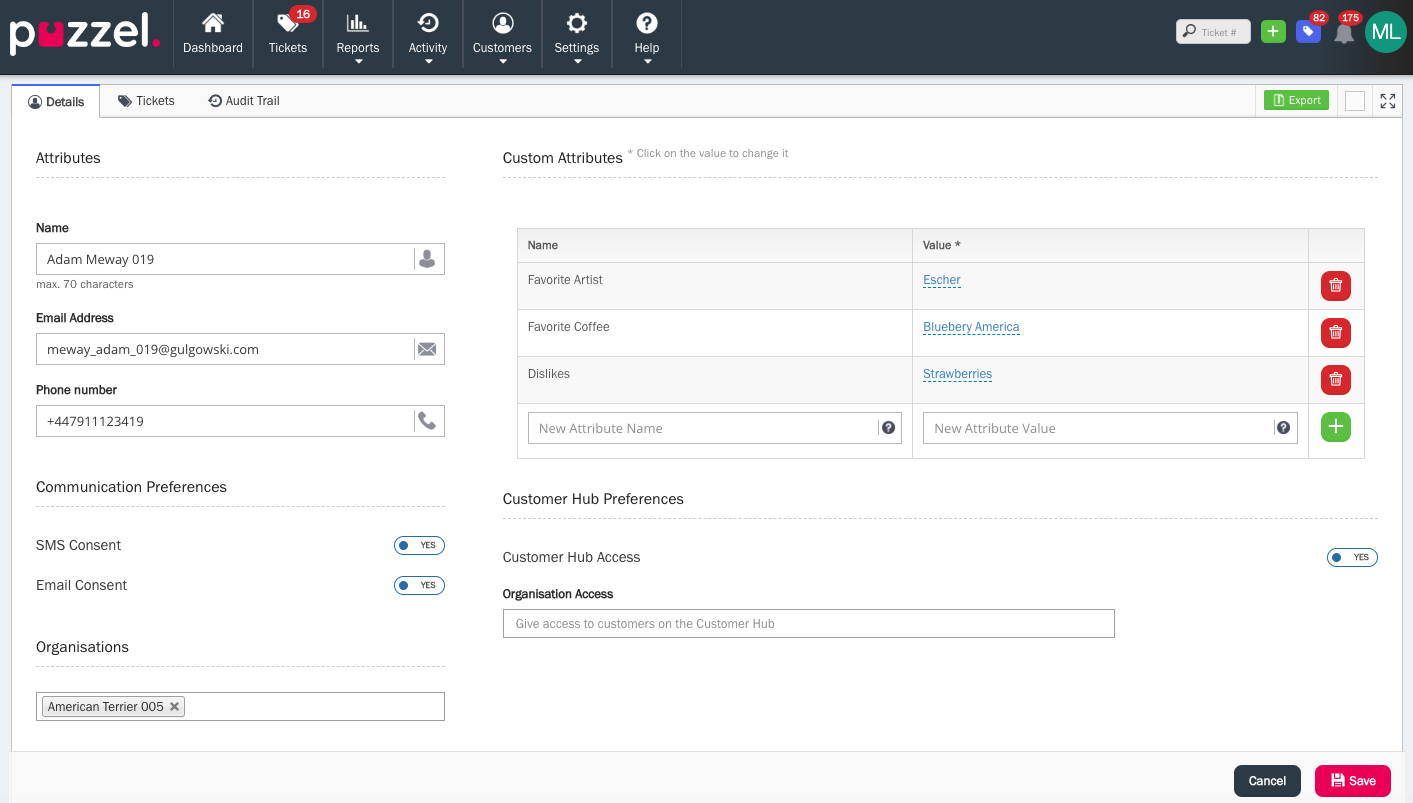Disable Email Consent switch
The height and width of the screenshot is (803, 1413).
419,586
